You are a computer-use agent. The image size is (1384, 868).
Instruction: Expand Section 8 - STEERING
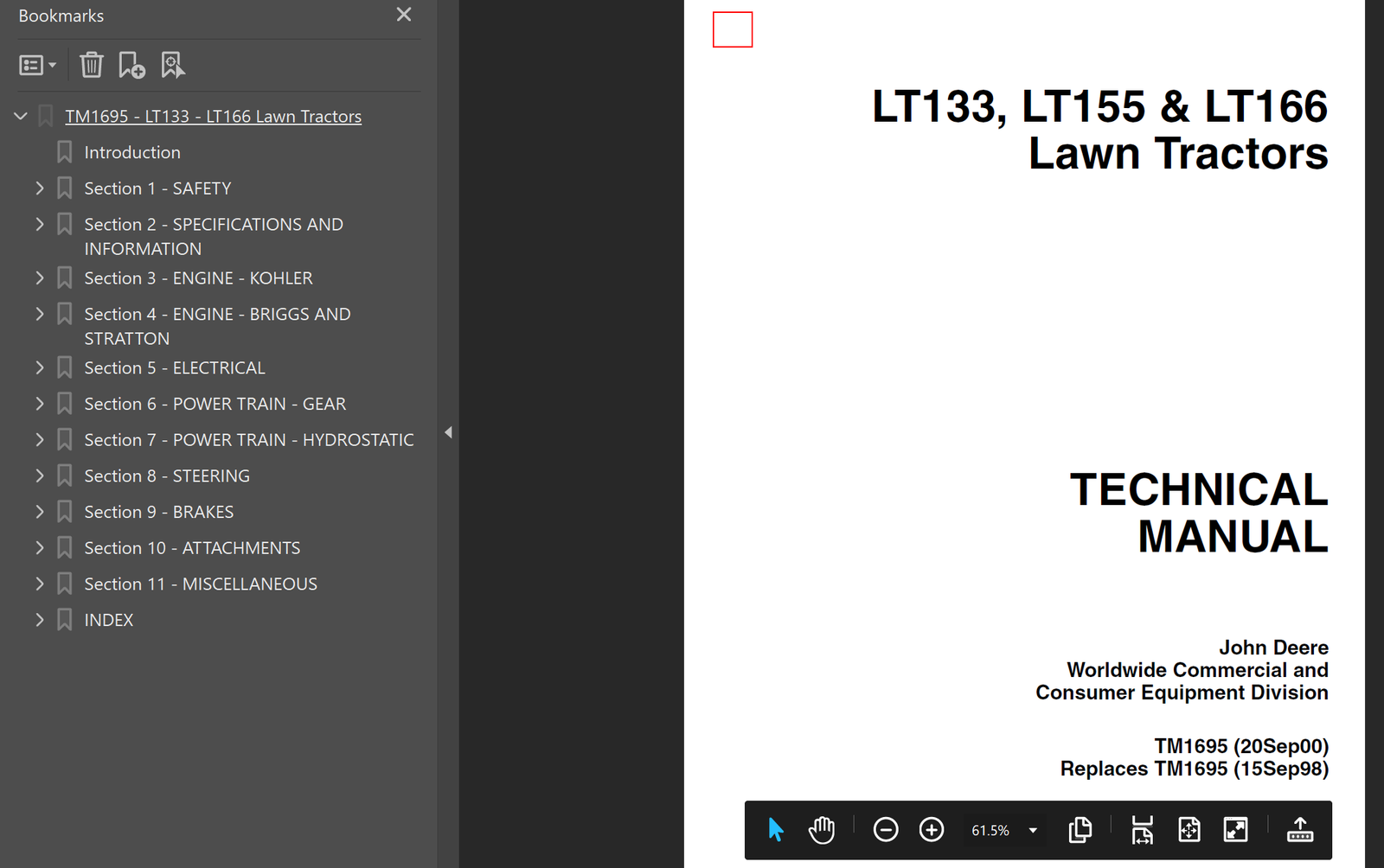[40, 475]
